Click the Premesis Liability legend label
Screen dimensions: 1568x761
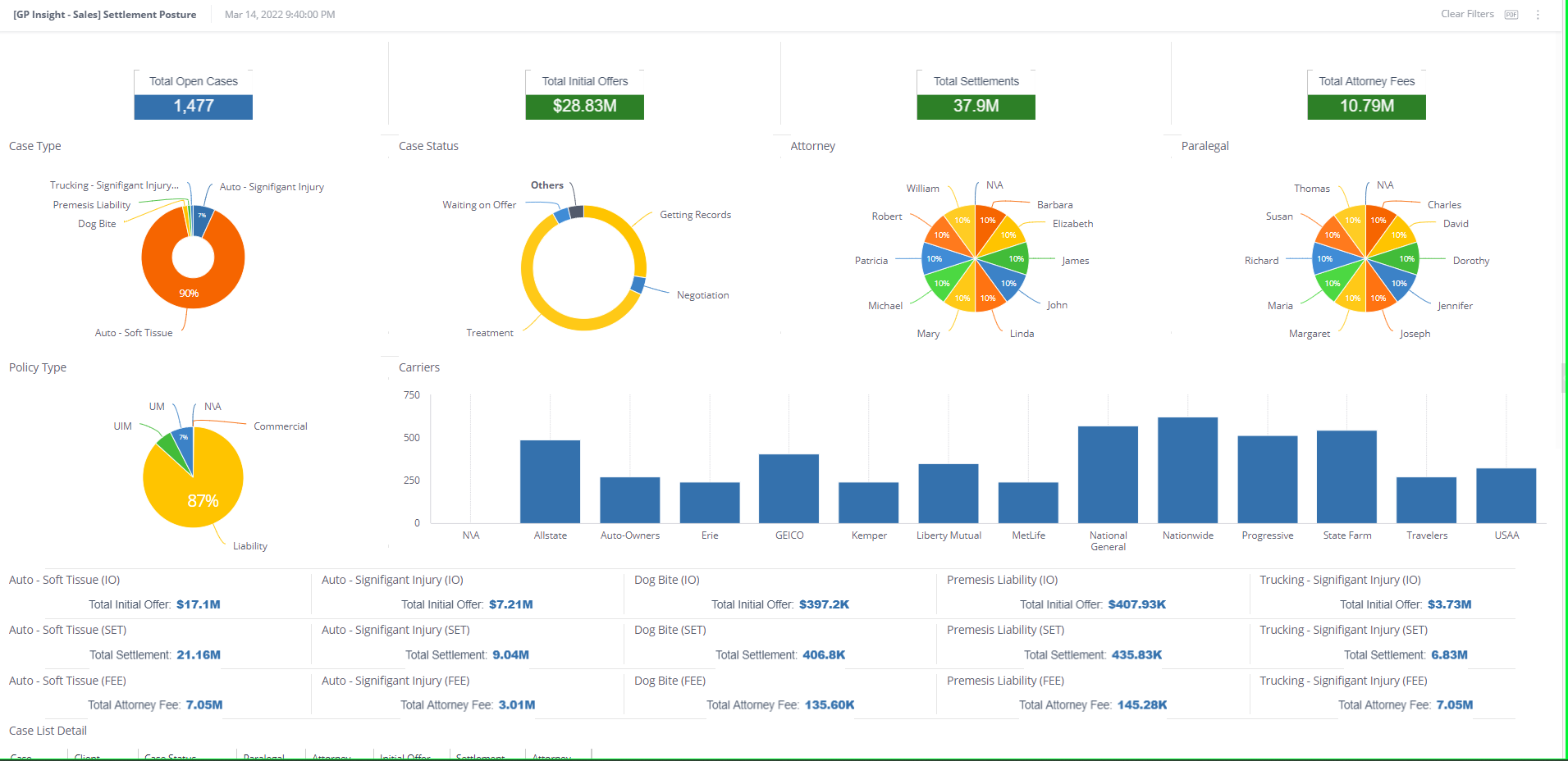pyautogui.click(x=92, y=205)
